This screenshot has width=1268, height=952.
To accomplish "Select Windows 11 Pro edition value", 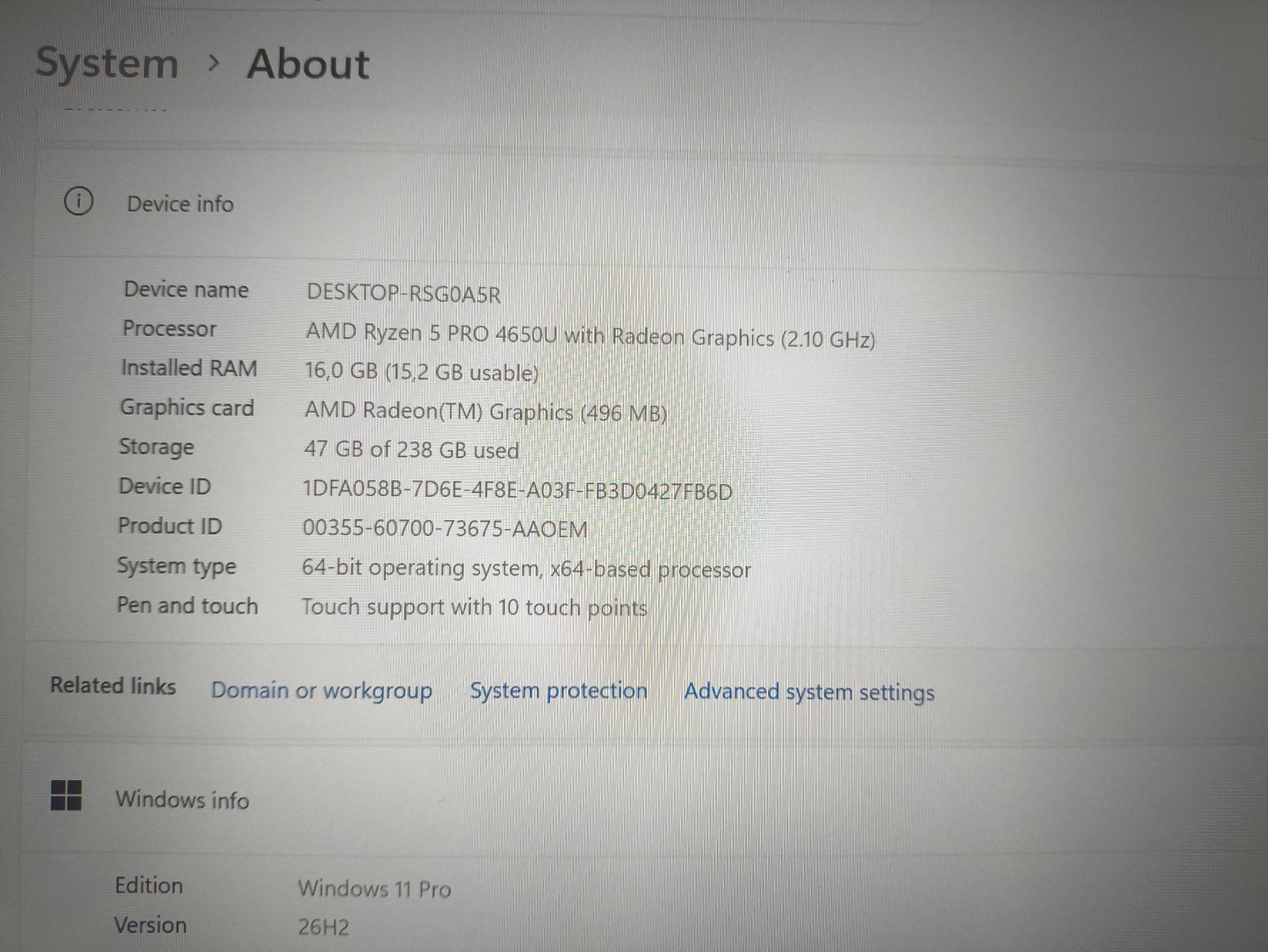I will (x=374, y=889).
